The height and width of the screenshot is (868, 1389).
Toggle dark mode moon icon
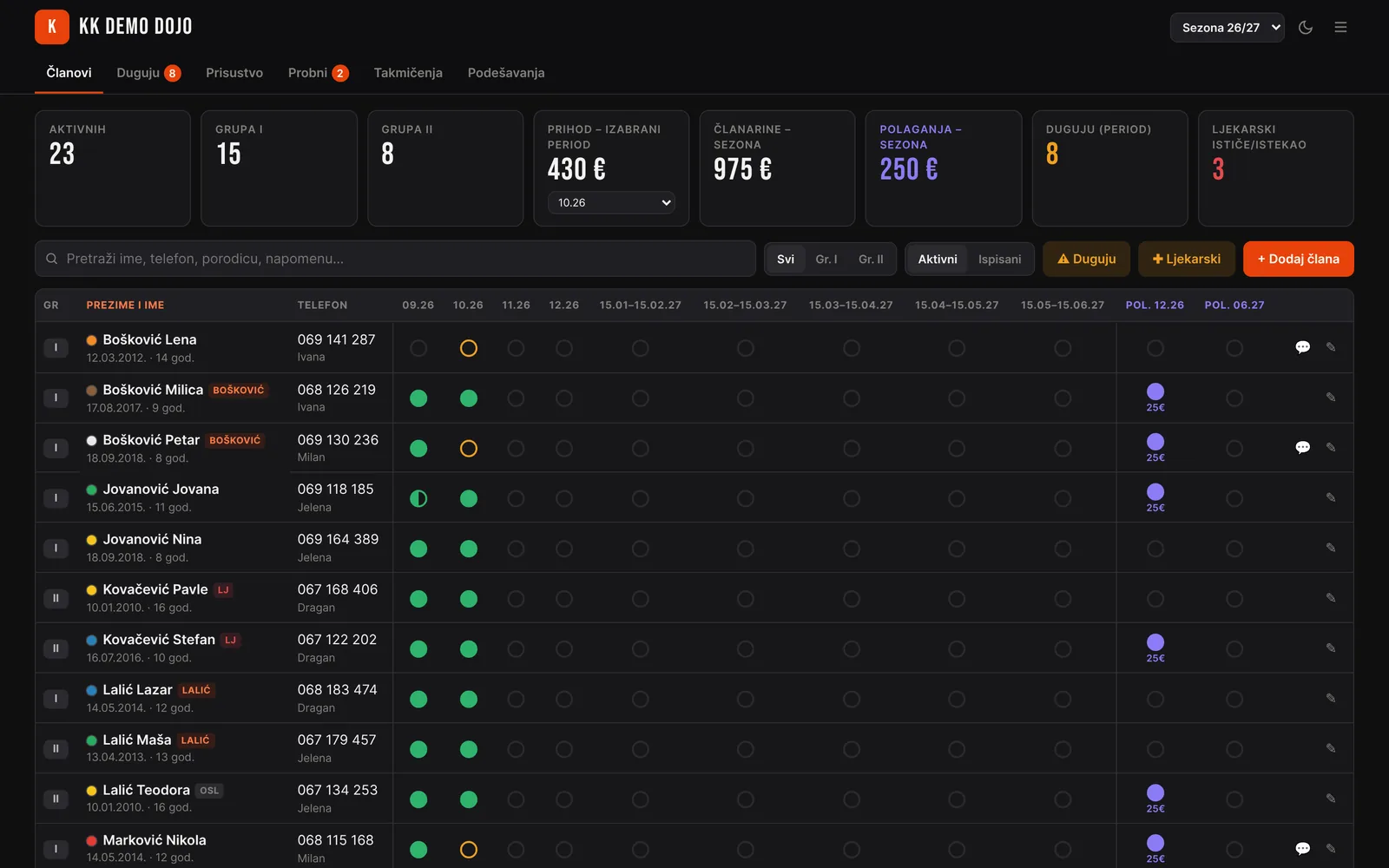(1306, 28)
